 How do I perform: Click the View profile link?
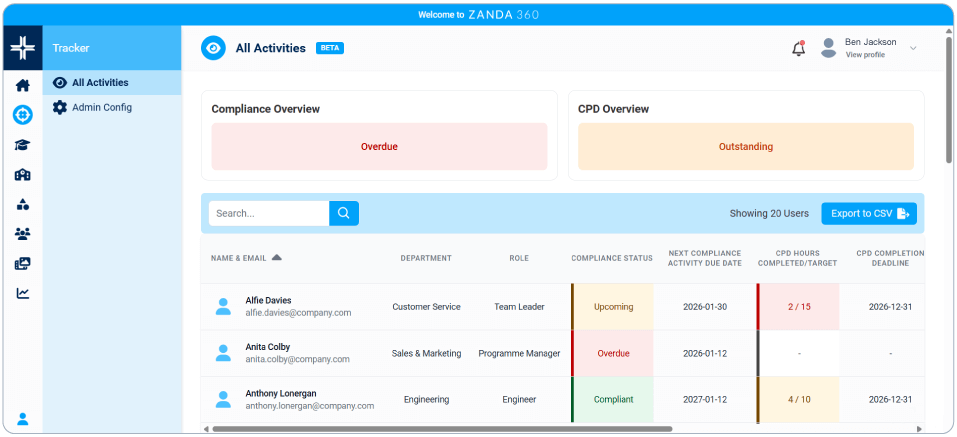865,55
